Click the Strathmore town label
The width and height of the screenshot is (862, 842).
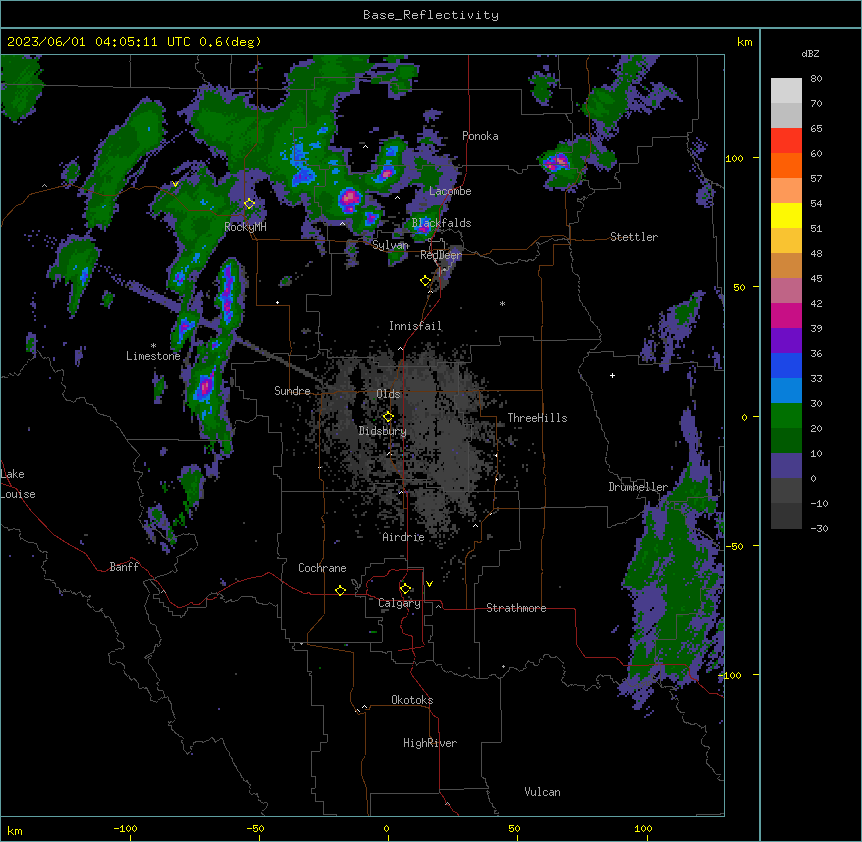coord(516,608)
